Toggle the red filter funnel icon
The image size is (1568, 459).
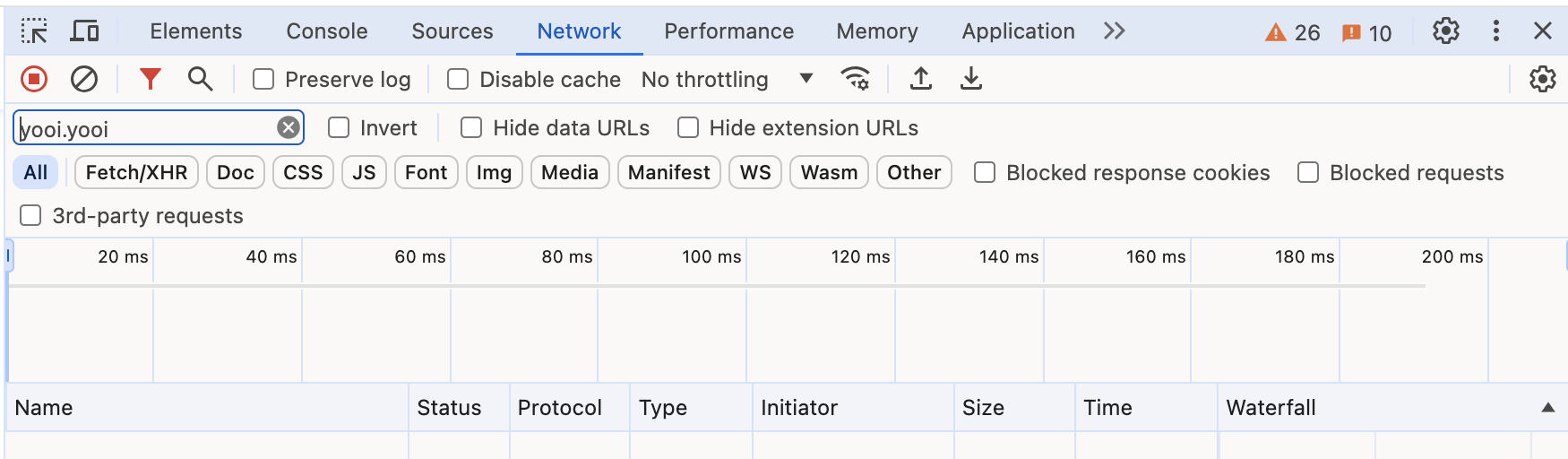pos(150,80)
